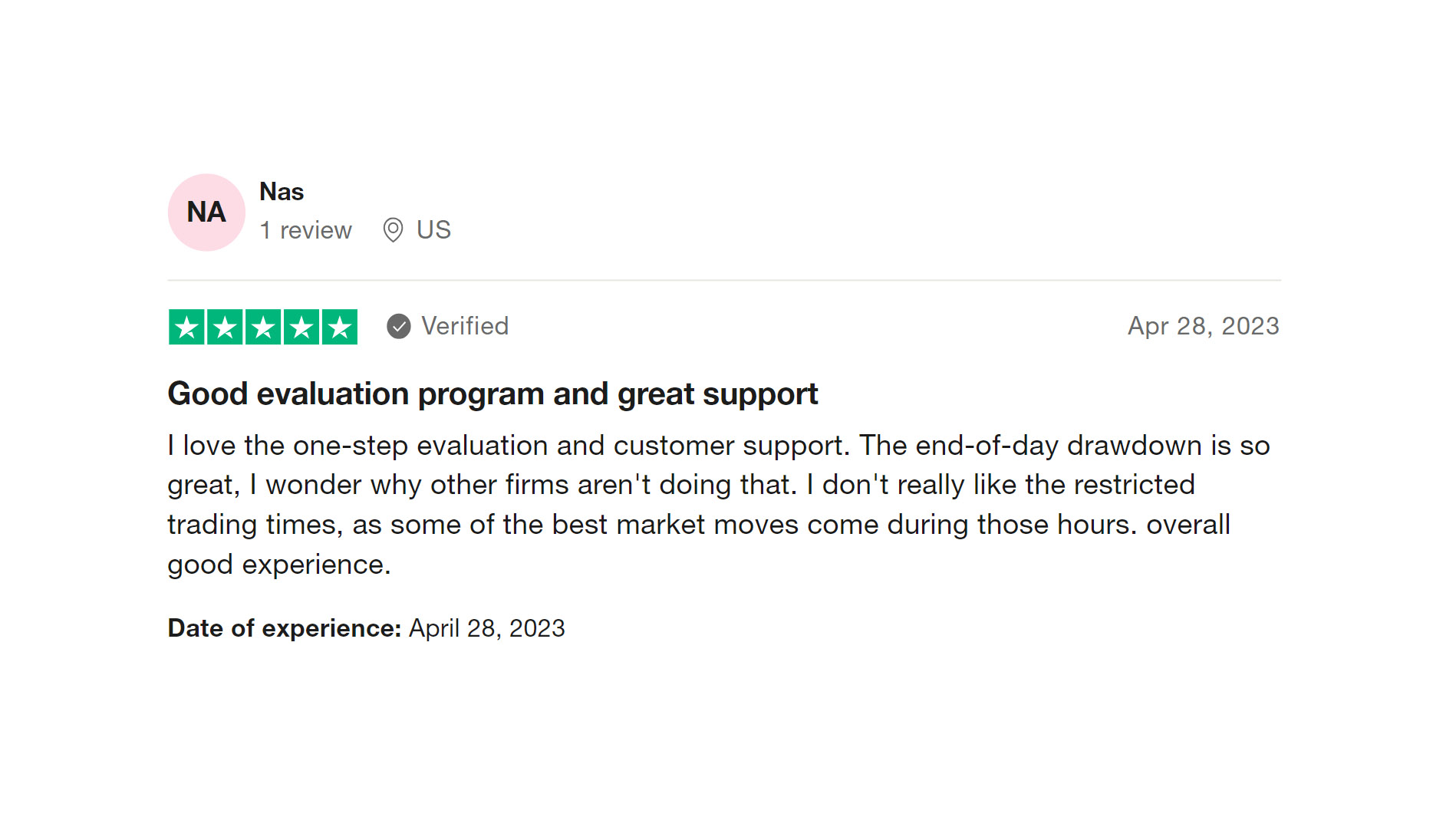1456x830 pixels.
Task: Click the fifth green rating star
Action: click(x=340, y=328)
